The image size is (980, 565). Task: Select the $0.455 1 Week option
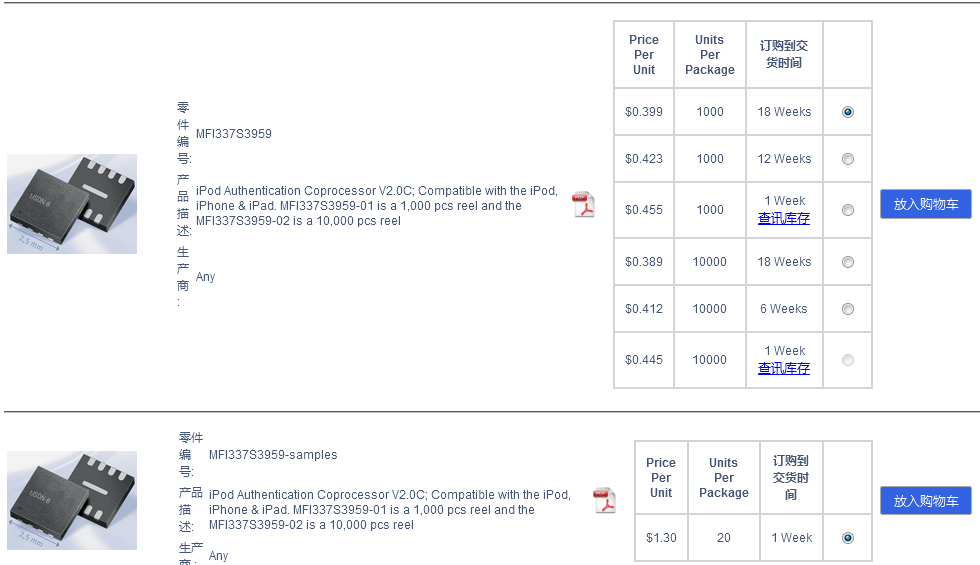pyautogui.click(x=848, y=210)
